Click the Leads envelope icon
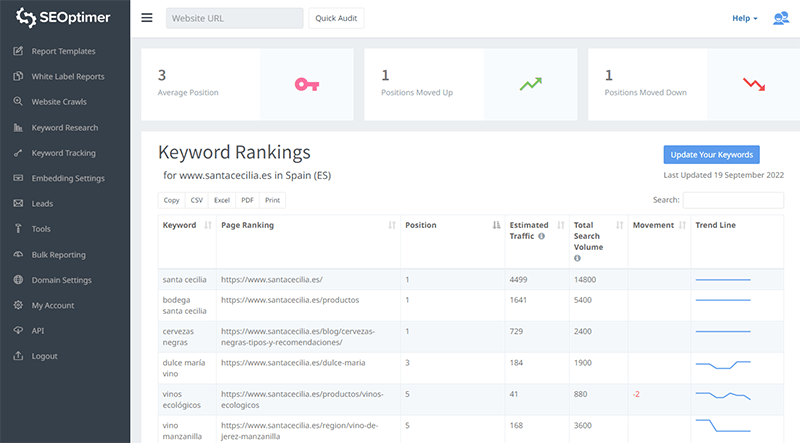The height and width of the screenshot is (443, 800). (x=18, y=204)
